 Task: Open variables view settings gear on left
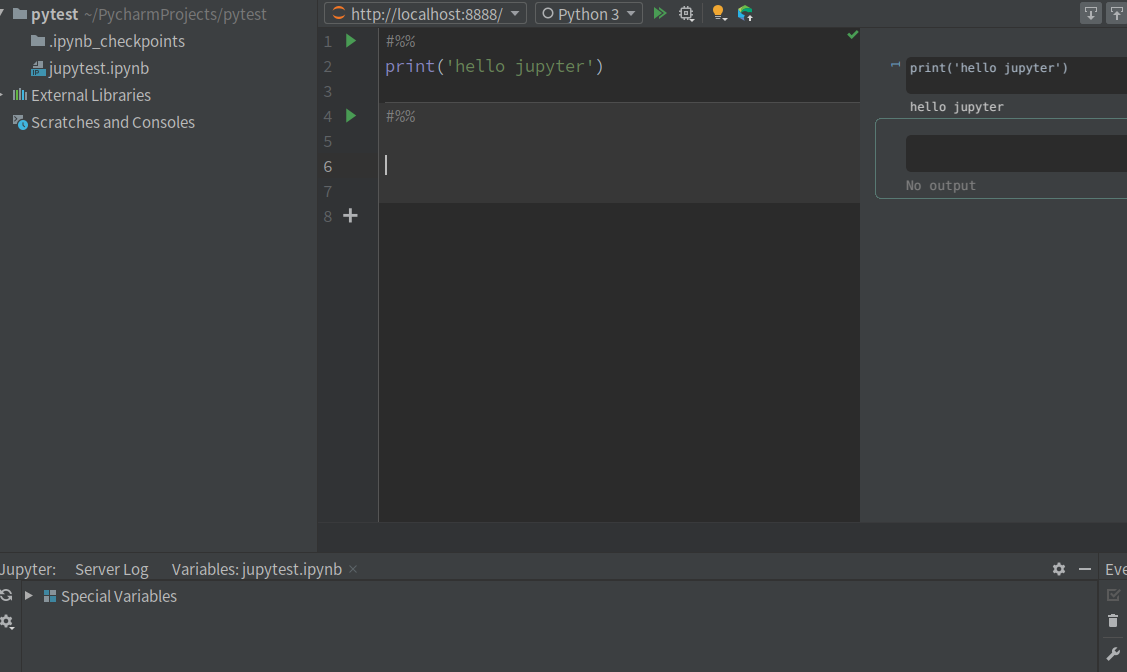pyautogui.click(x=7, y=622)
